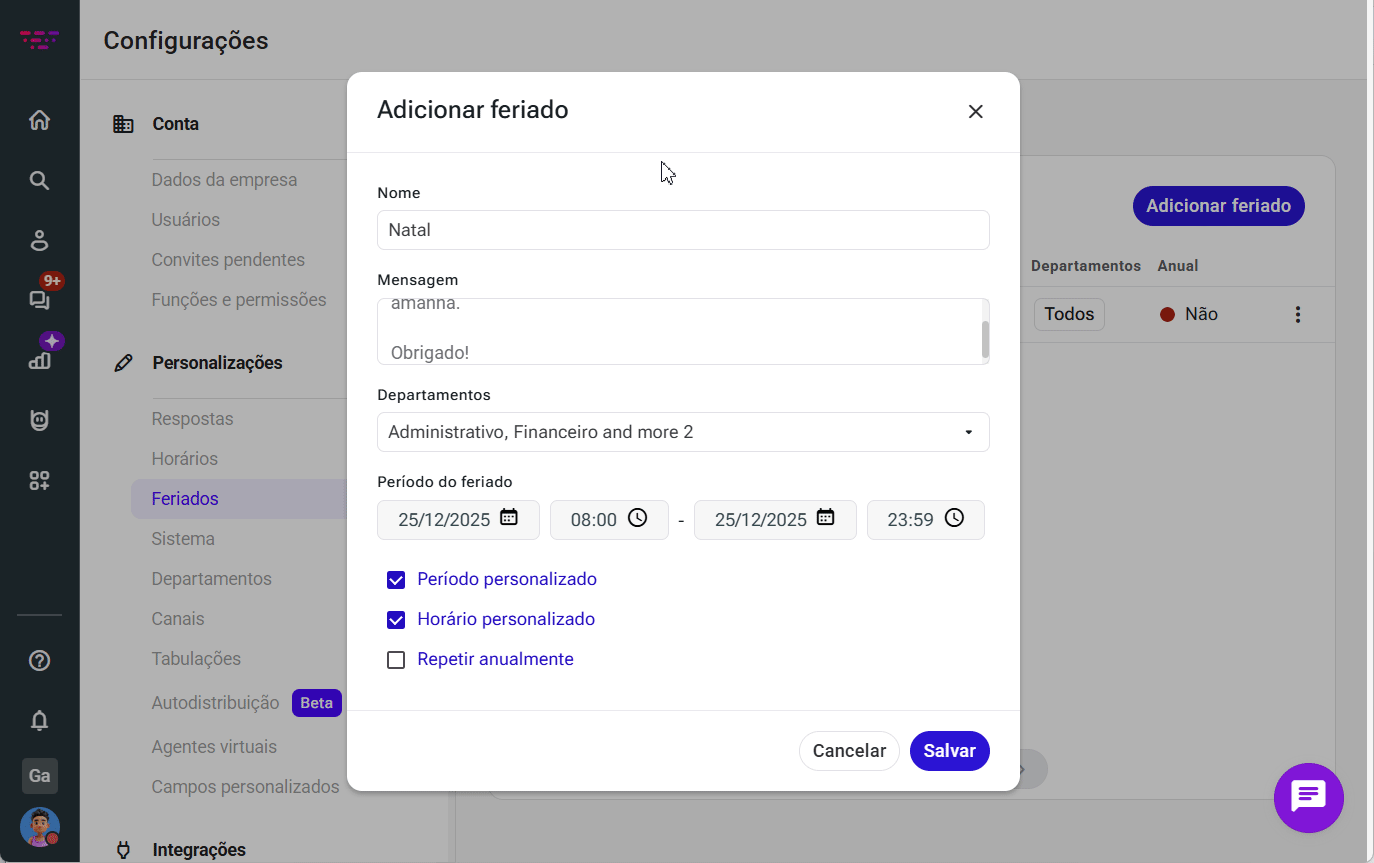Open the help question mark icon
The height and width of the screenshot is (863, 1374).
coord(39,660)
